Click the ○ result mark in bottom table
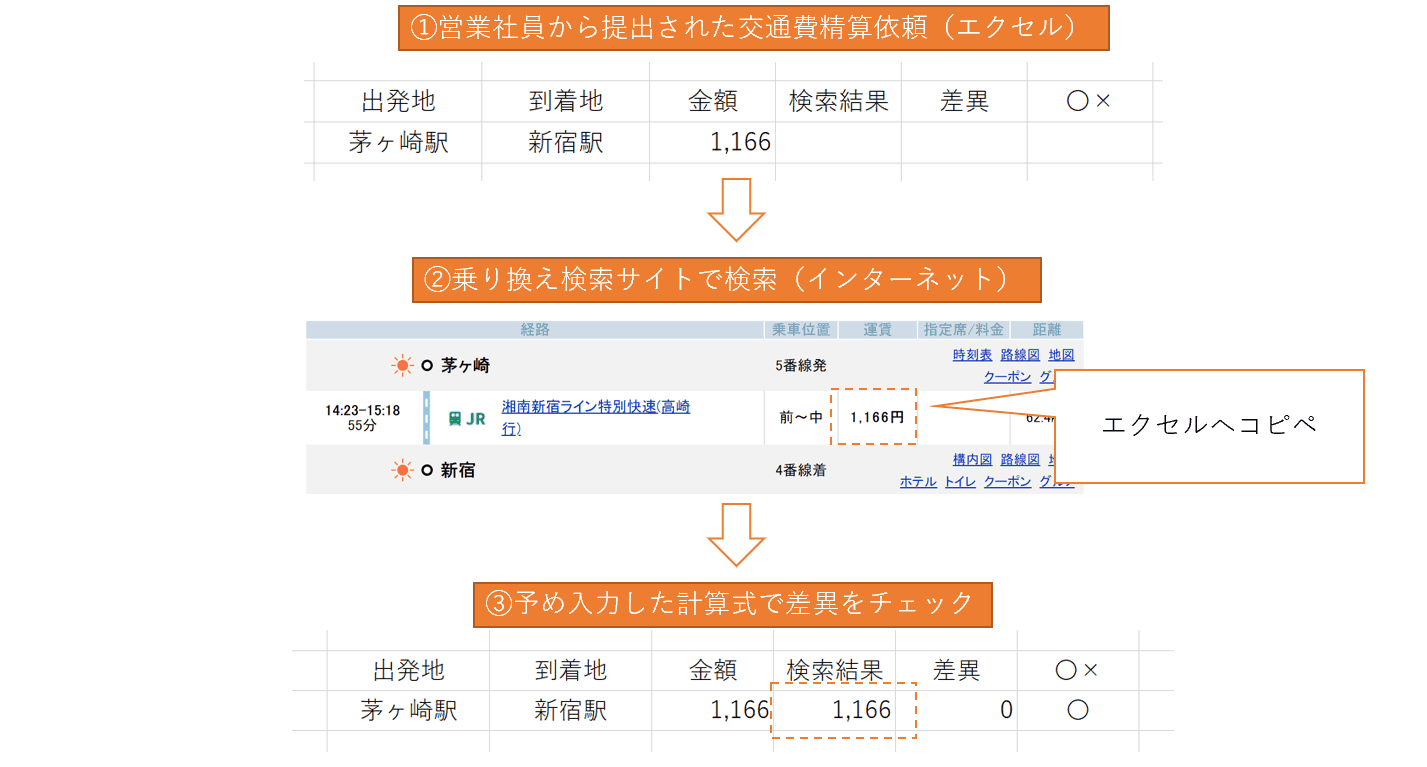 1077,710
